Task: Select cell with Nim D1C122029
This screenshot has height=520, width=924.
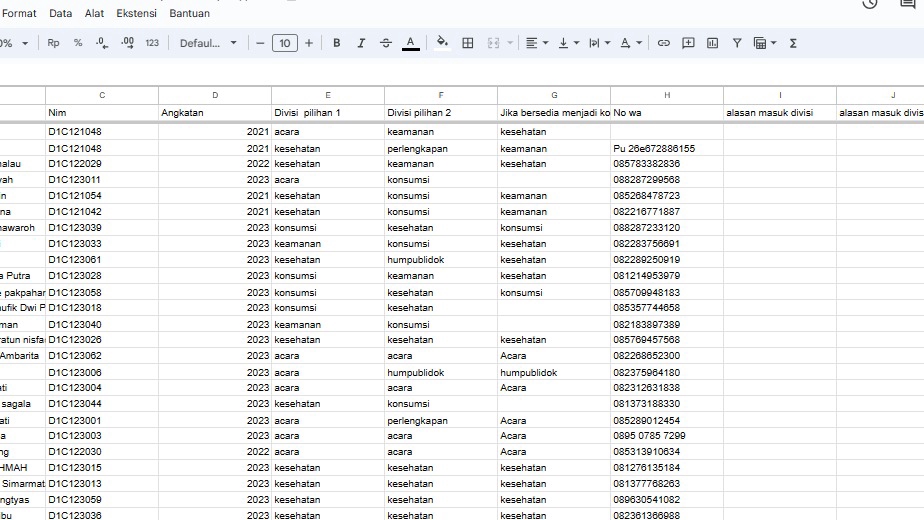Action: 102,164
